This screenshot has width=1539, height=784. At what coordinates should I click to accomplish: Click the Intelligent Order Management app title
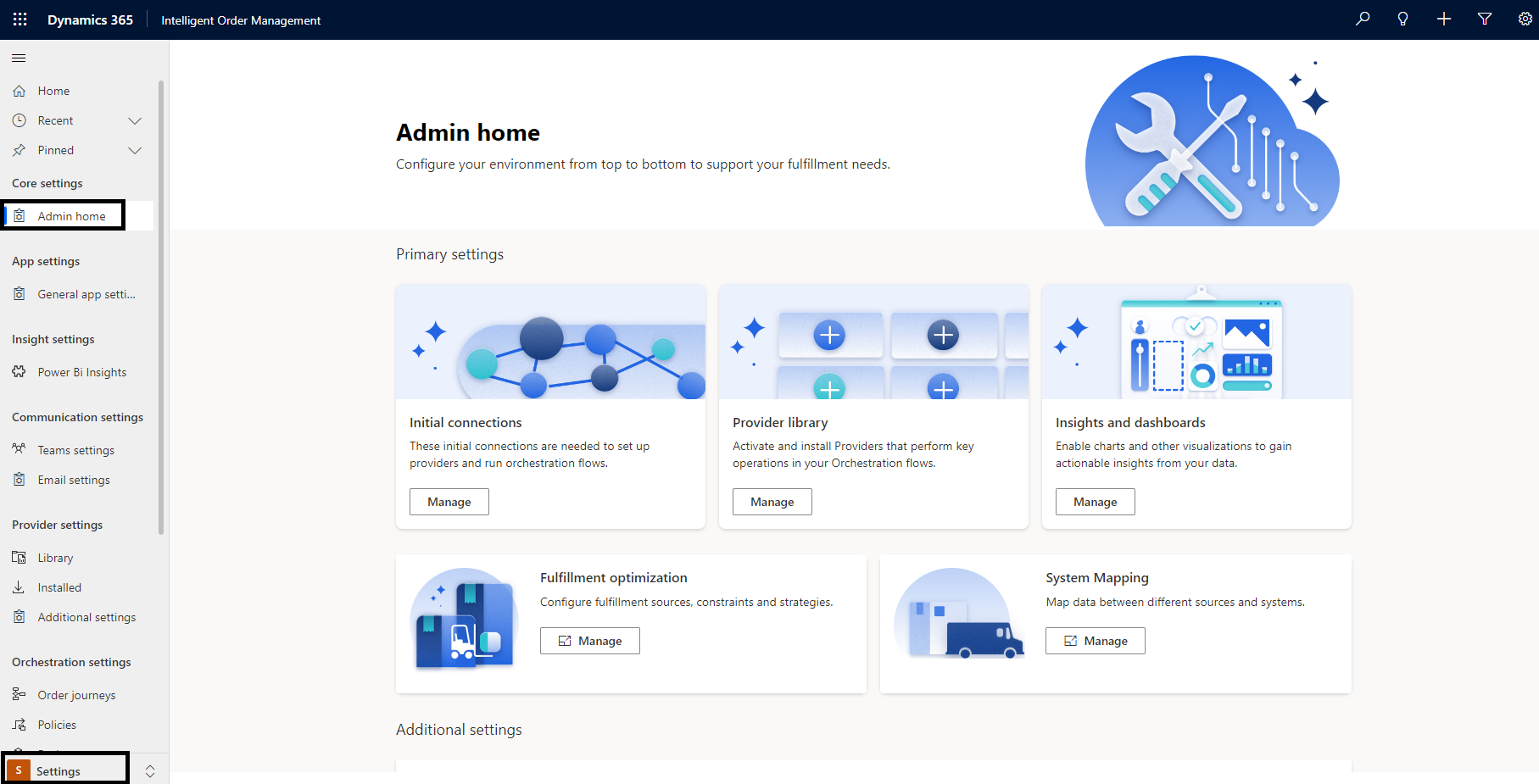[241, 19]
